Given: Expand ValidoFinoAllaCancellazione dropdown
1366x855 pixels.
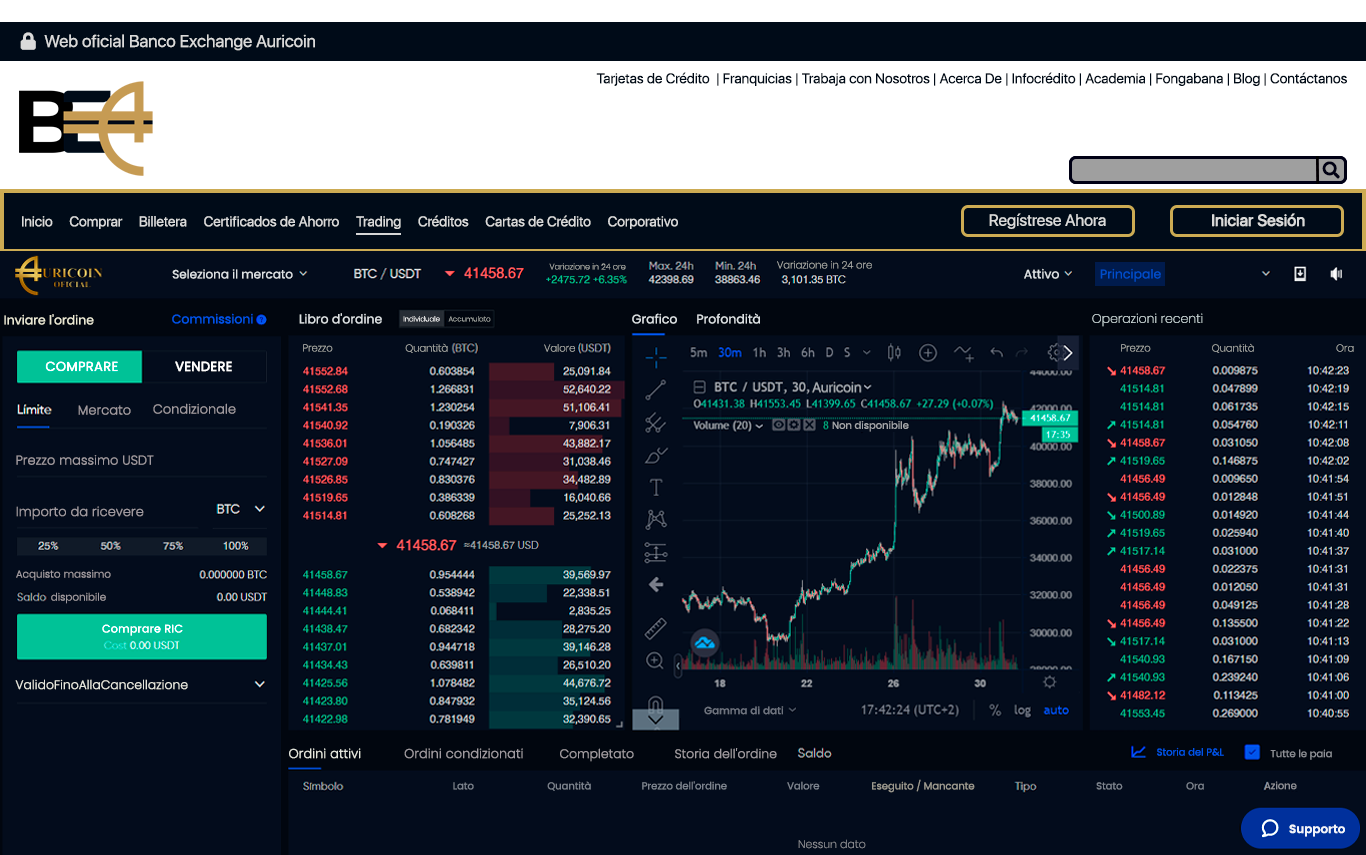Looking at the screenshot, I should tap(141, 685).
